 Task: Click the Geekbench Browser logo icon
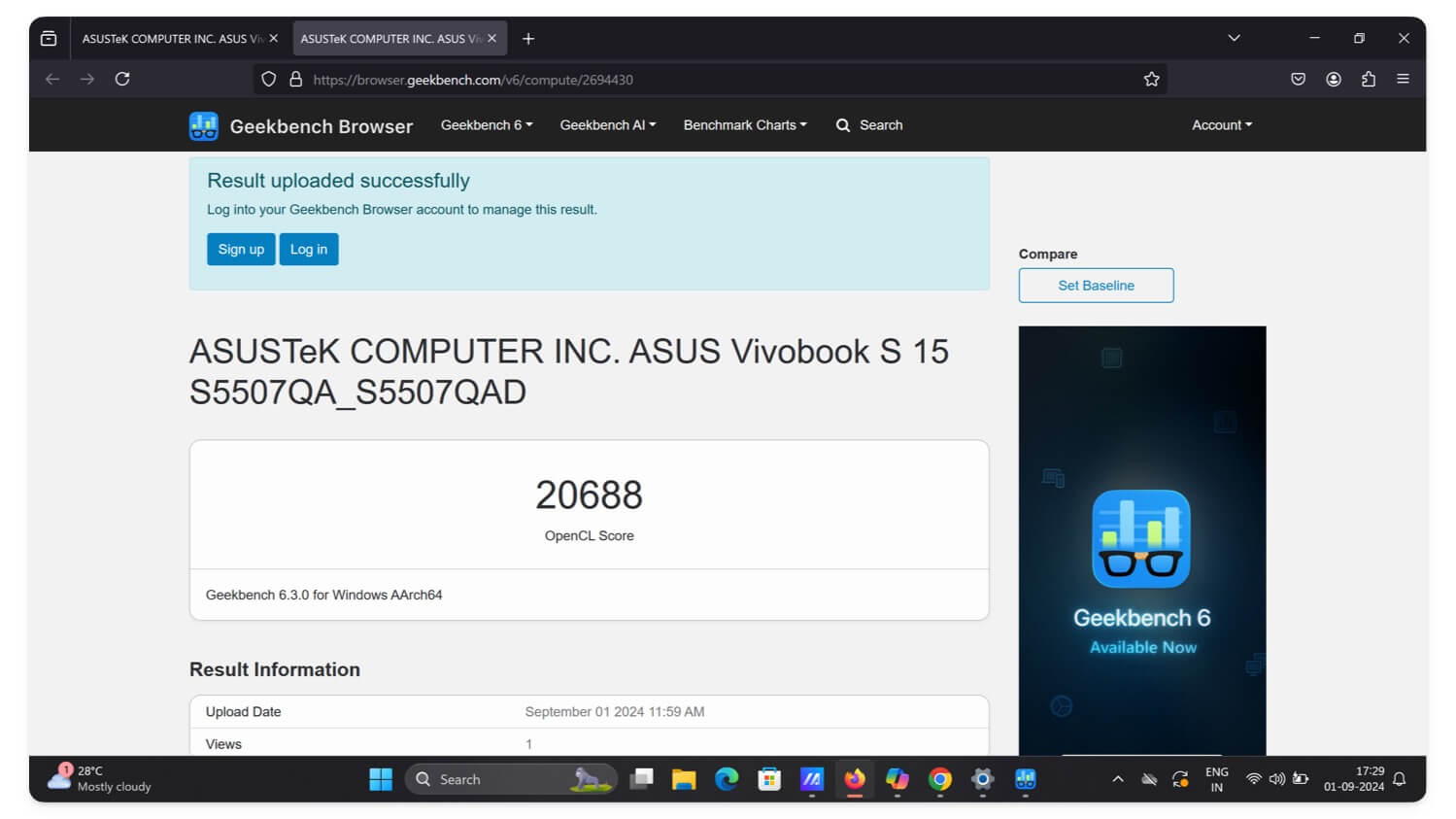pyautogui.click(x=203, y=125)
